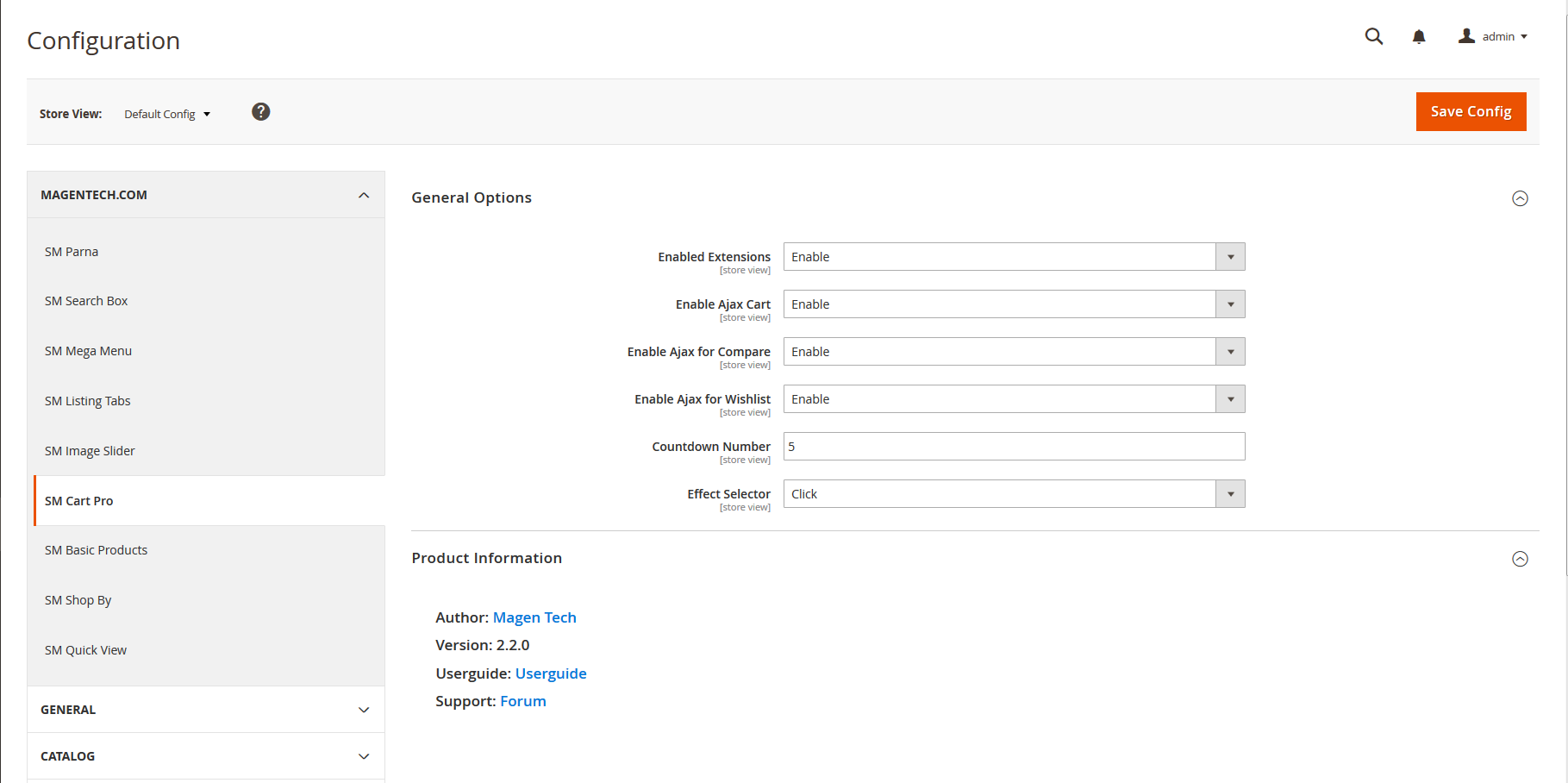
Task: Open SM Basic Products settings
Action: point(96,550)
